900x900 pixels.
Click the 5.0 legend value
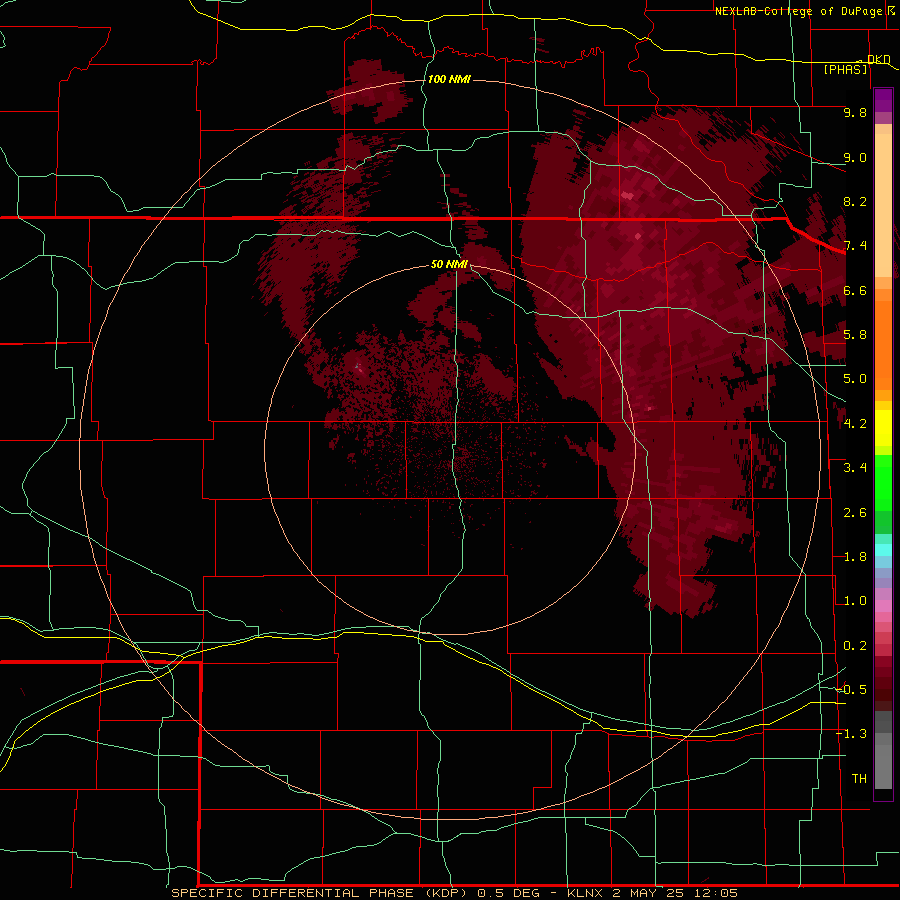(x=855, y=379)
